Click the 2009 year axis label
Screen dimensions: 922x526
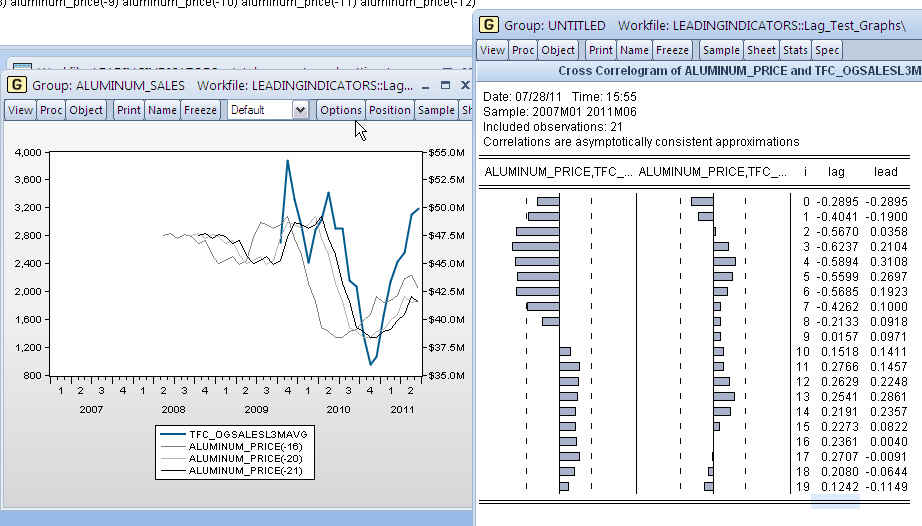pyautogui.click(x=256, y=409)
